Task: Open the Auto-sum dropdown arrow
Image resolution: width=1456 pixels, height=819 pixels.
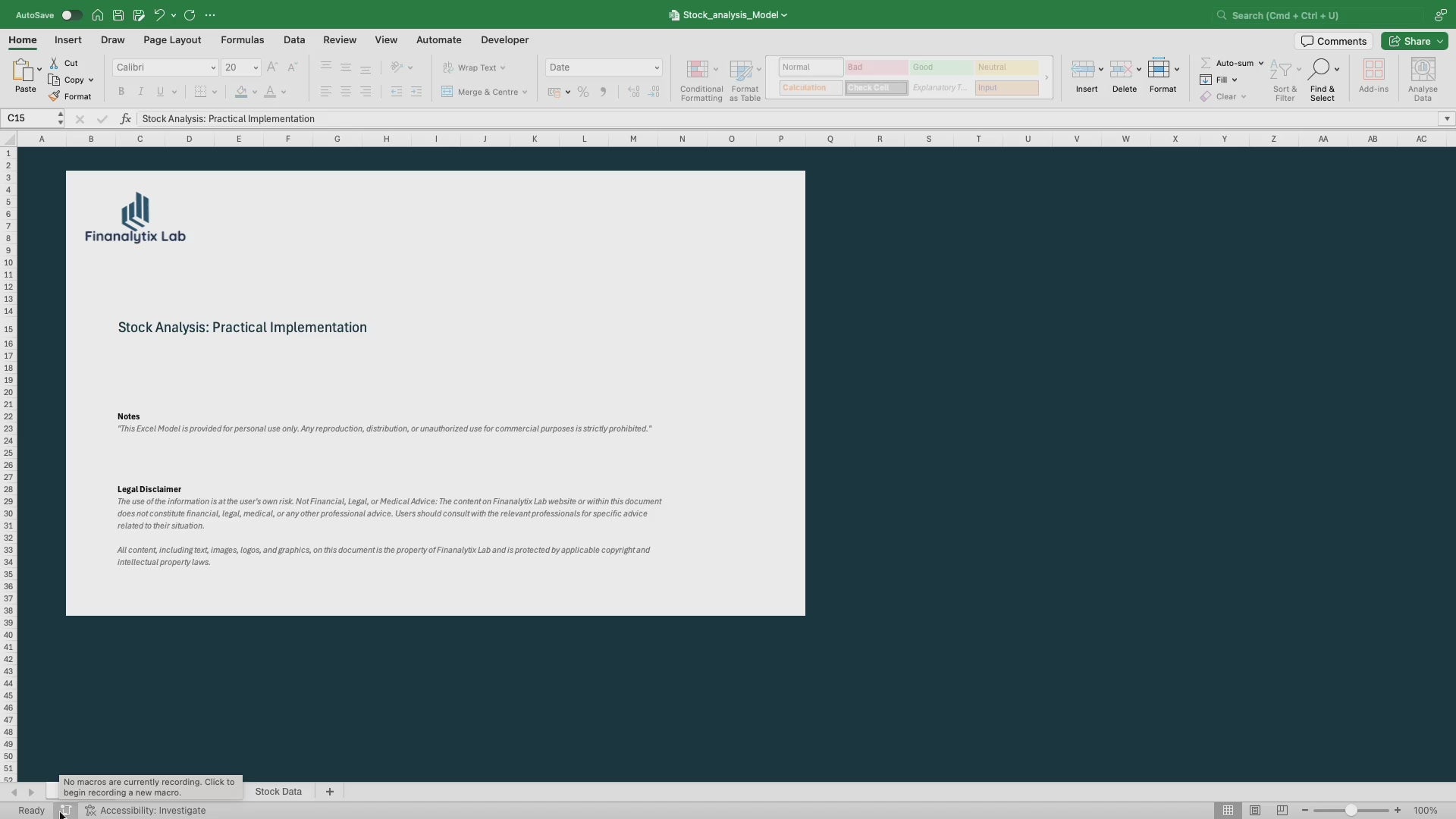Action: 1261,64
